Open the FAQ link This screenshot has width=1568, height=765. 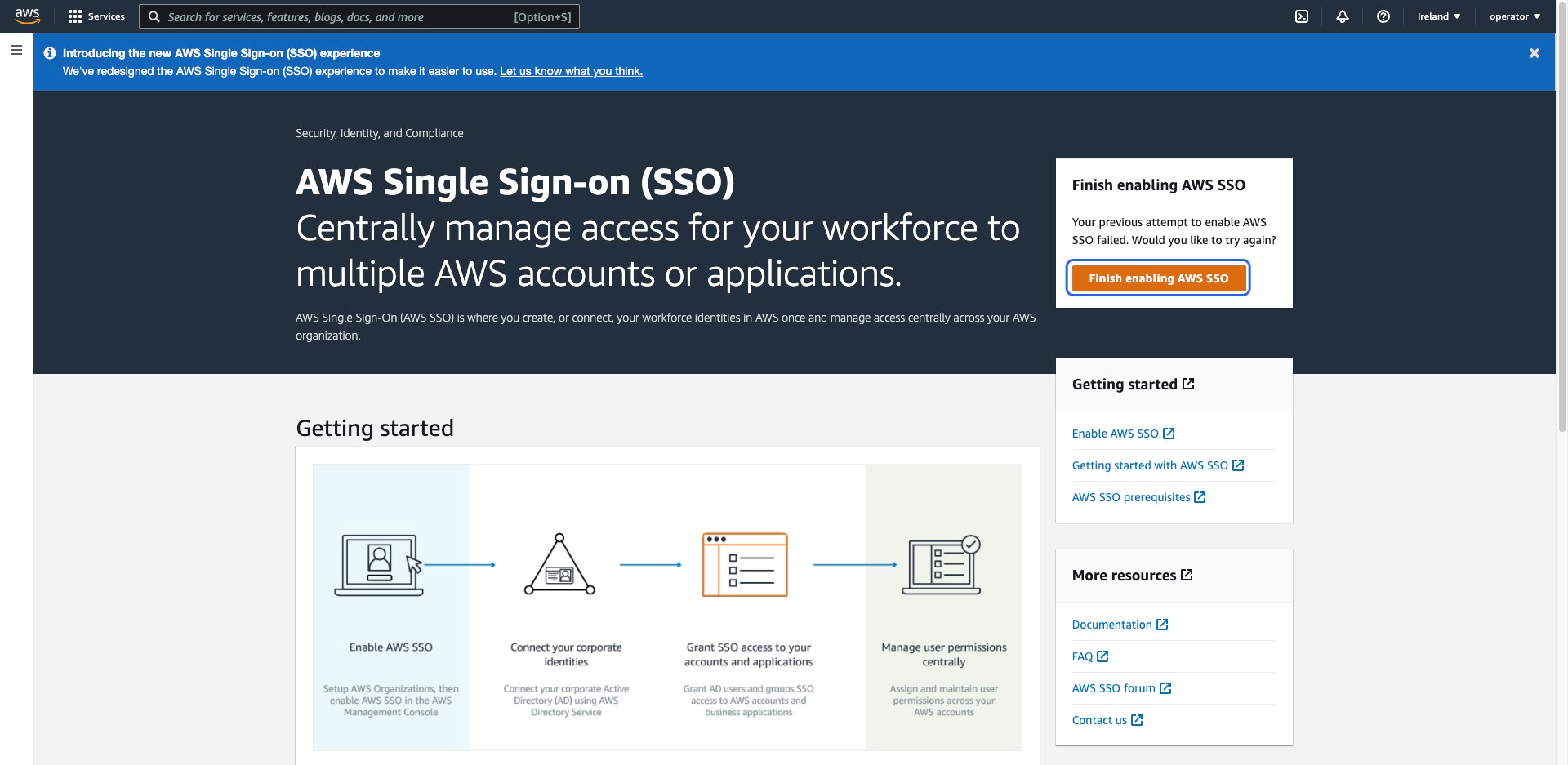1090,656
